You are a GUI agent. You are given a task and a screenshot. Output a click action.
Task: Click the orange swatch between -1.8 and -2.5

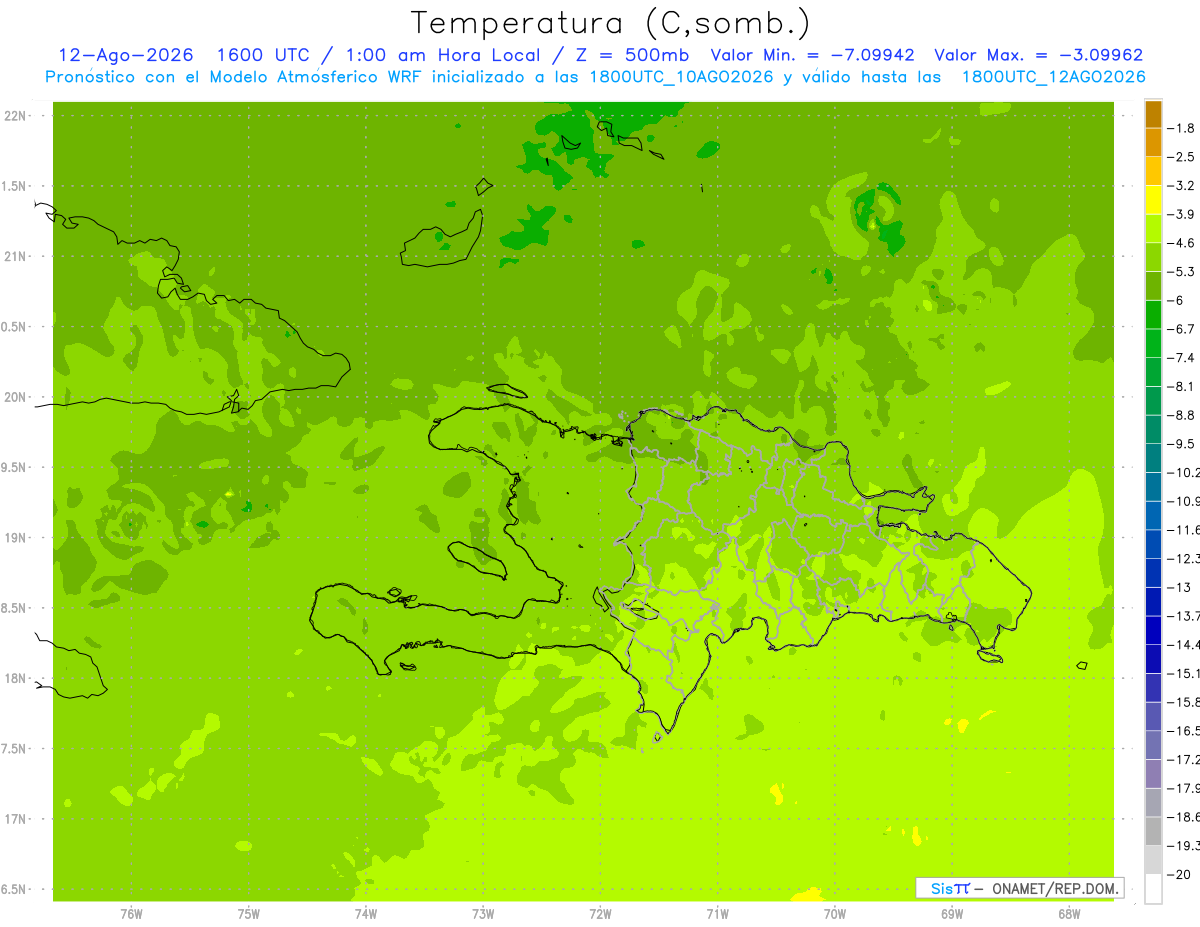point(1153,143)
